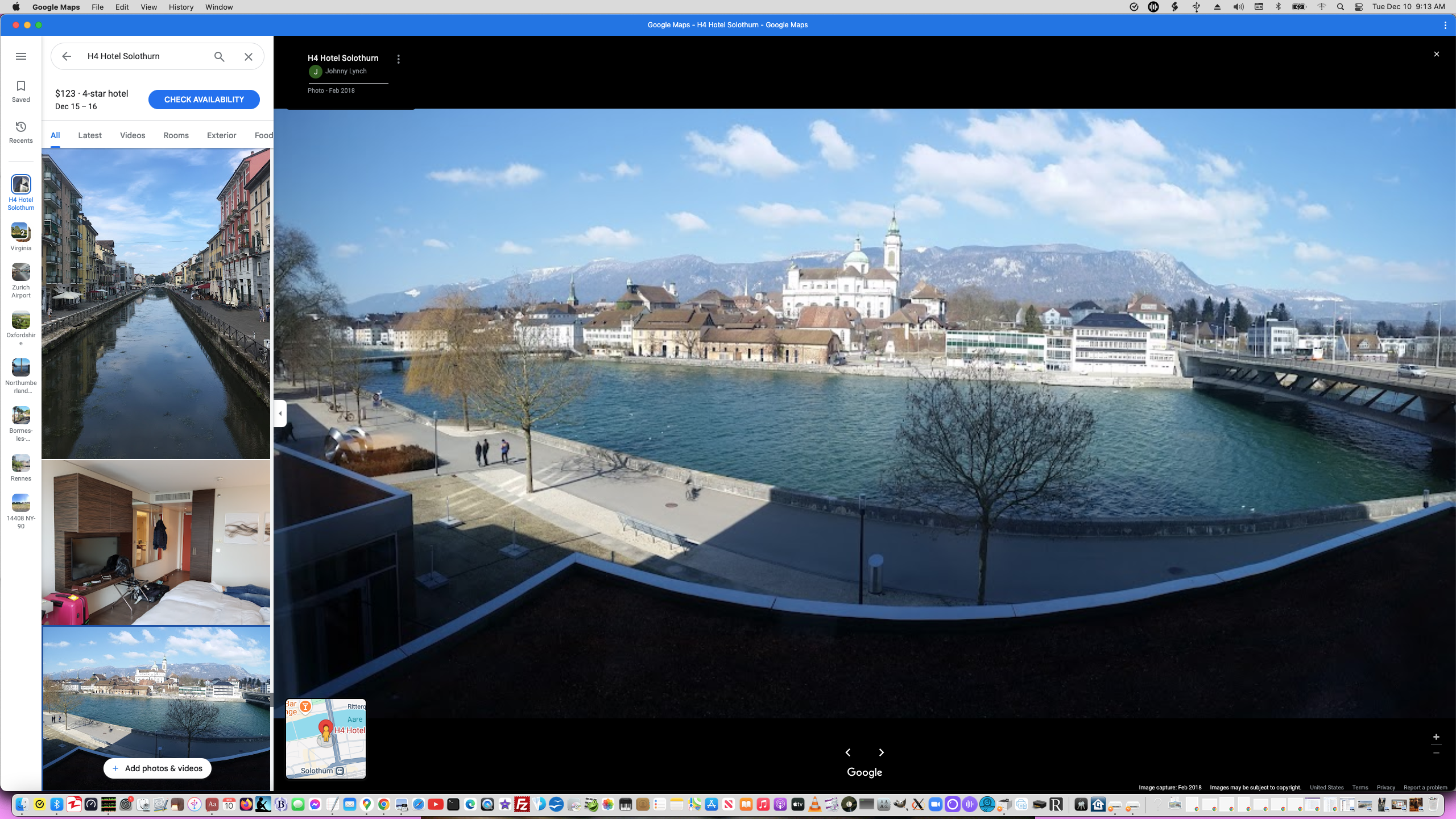This screenshot has width=1456, height=819.
Task: Show next photo with right chevron
Action: tap(882, 752)
